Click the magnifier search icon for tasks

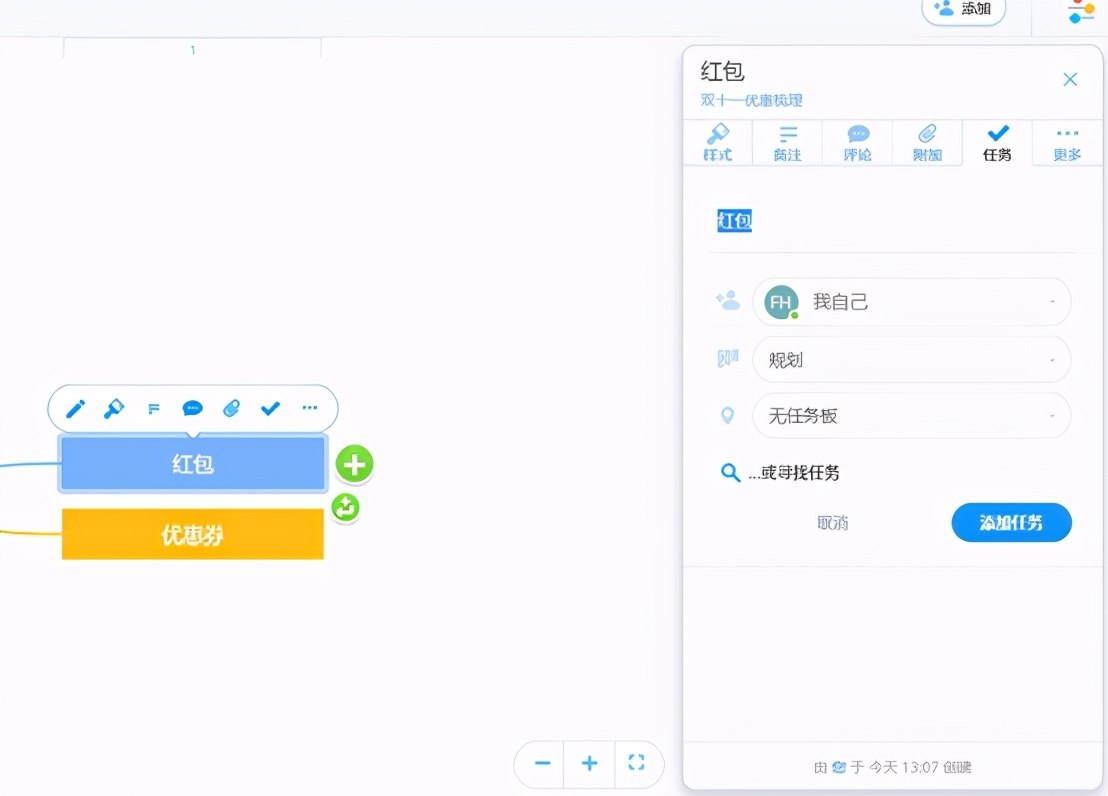(x=730, y=472)
